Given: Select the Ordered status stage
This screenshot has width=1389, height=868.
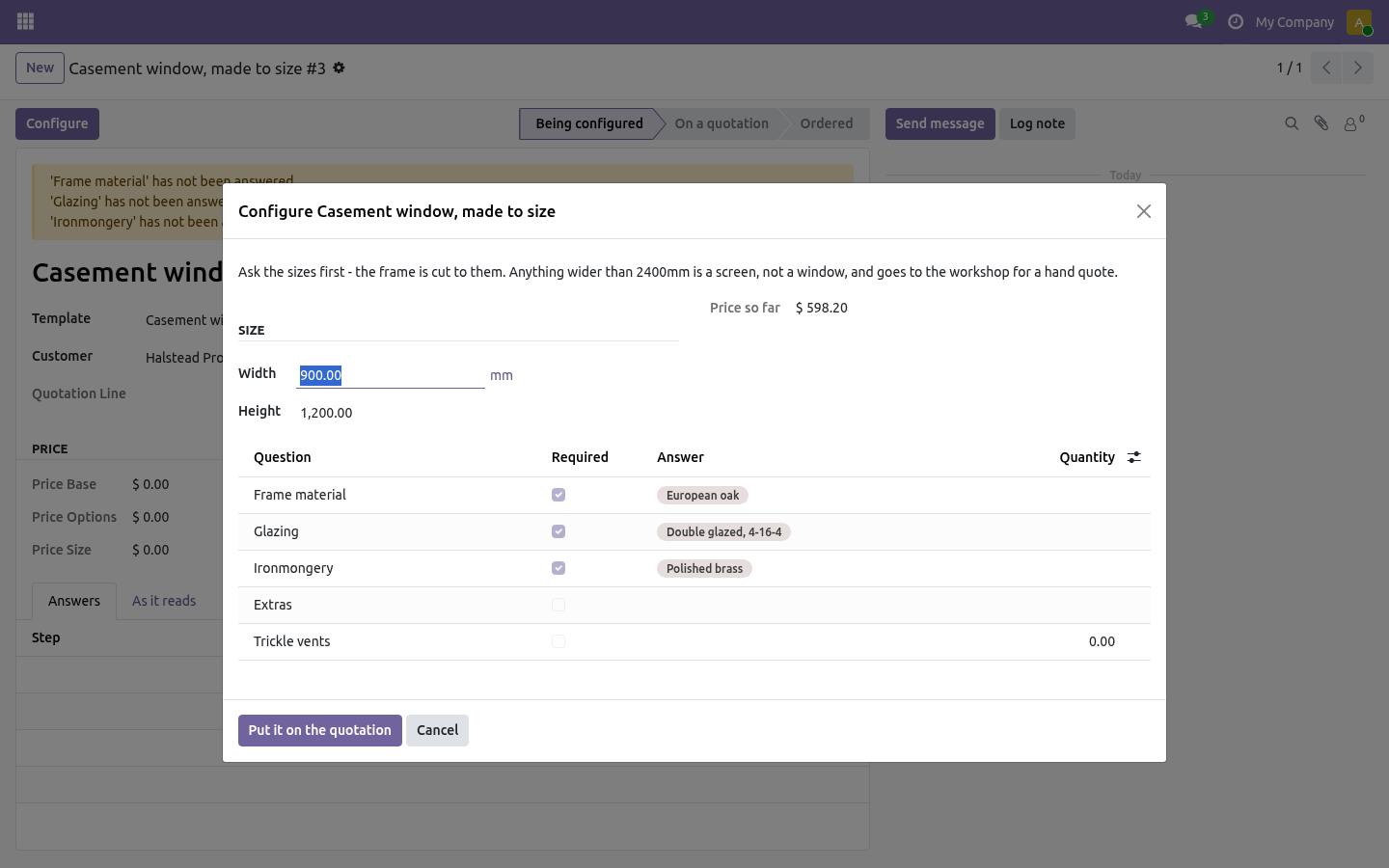Looking at the screenshot, I should pos(827,123).
